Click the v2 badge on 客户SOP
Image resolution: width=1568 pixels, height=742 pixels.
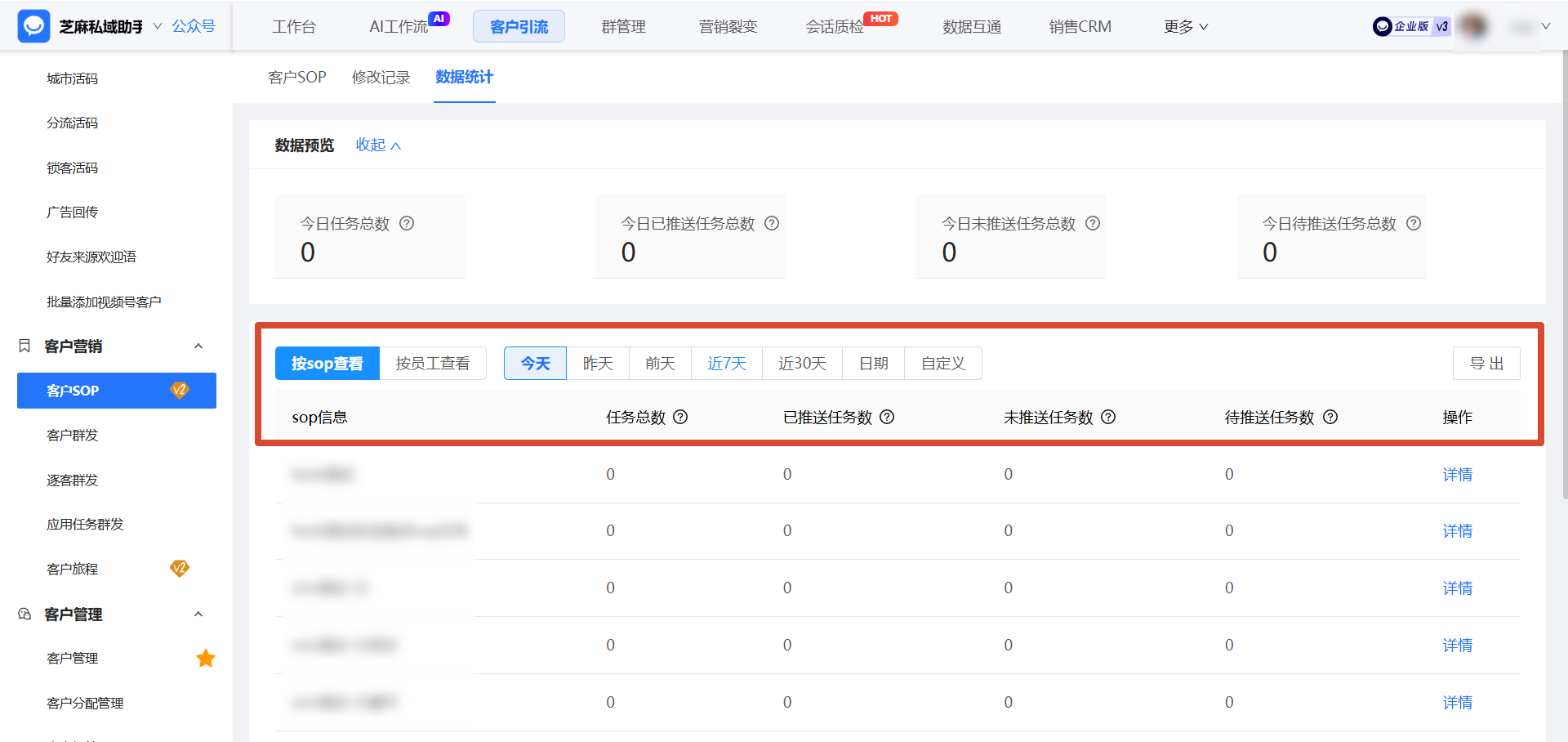click(180, 390)
